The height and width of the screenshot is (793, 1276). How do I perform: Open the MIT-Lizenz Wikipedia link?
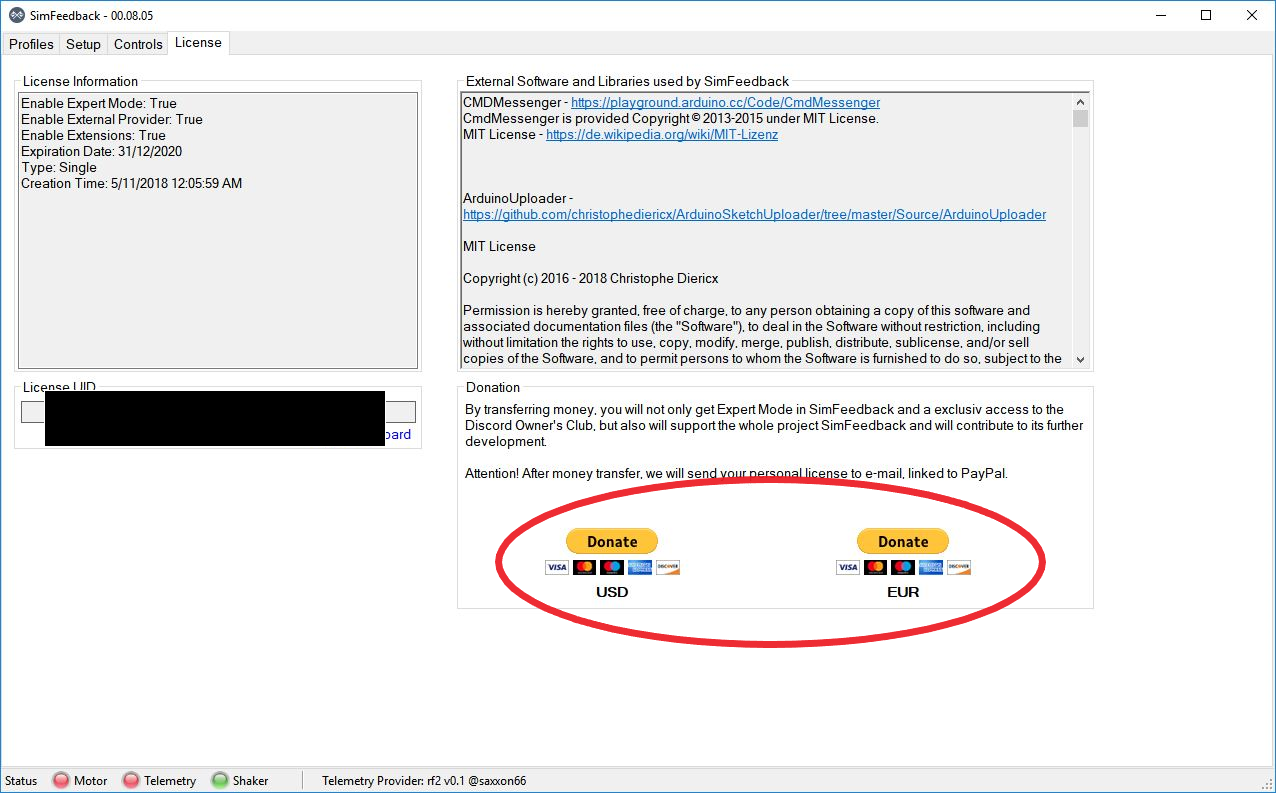pos(662,135)
